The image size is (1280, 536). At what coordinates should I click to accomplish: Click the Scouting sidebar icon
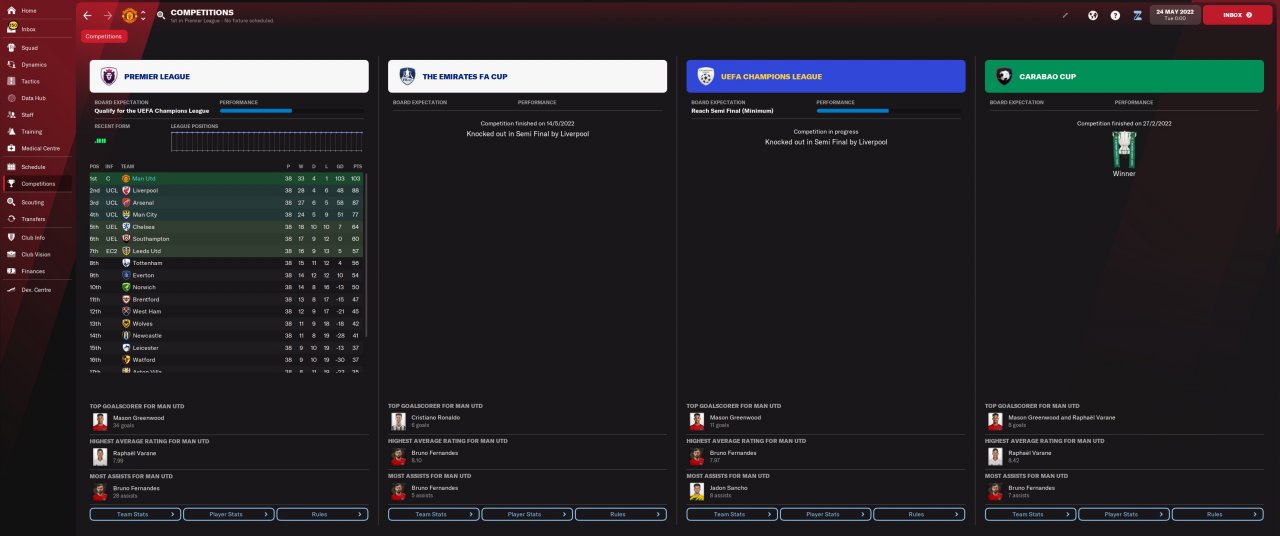click(11, 202)
